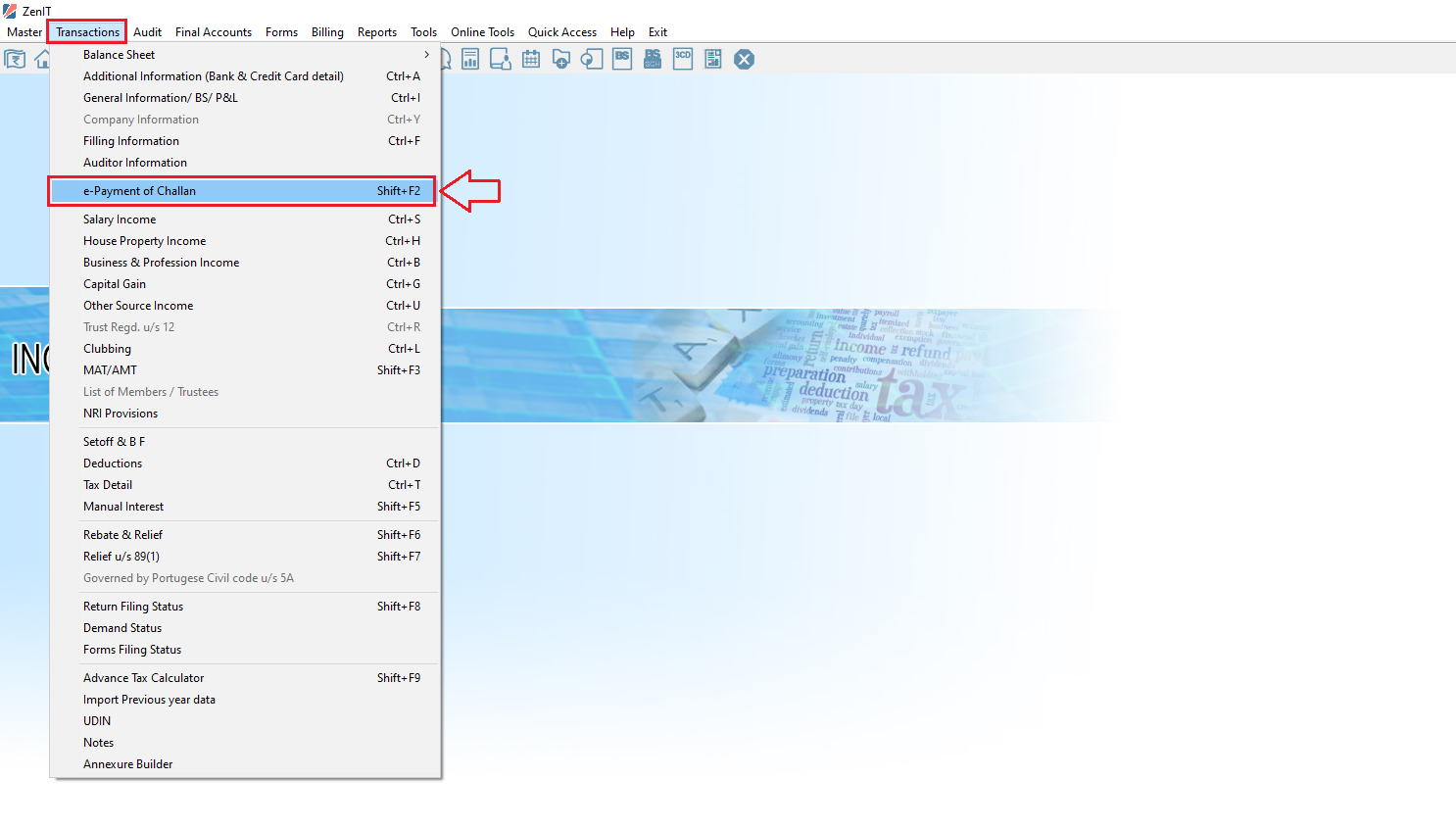
Task: Open Manual Interest entry
Action: point(245,507)
